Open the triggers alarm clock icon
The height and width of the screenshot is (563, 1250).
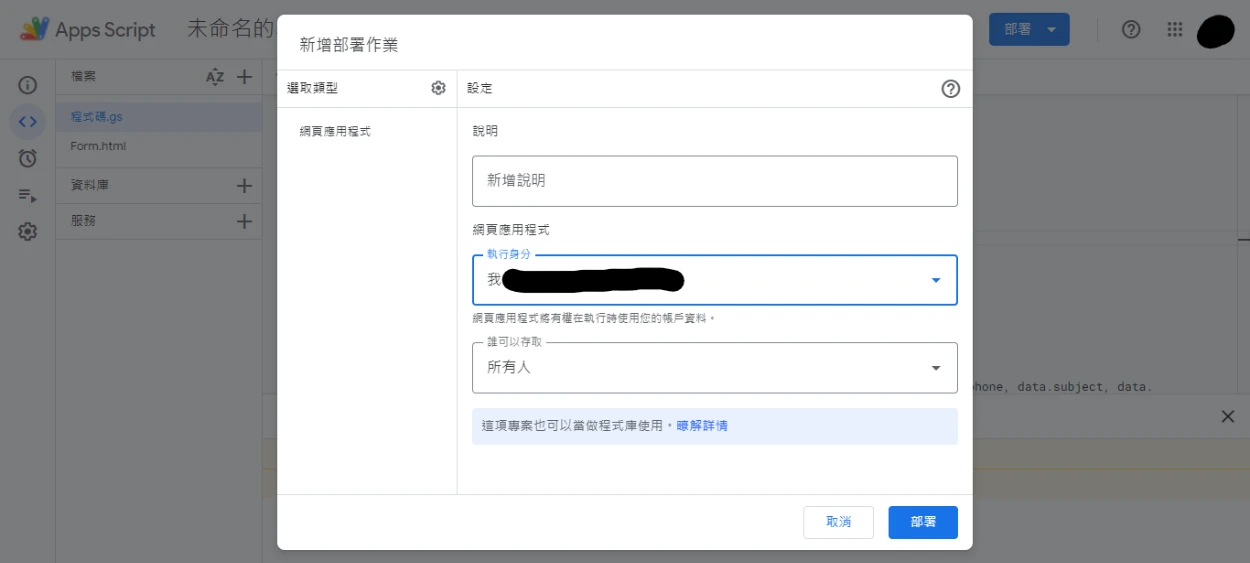click(x=28, y=158)
